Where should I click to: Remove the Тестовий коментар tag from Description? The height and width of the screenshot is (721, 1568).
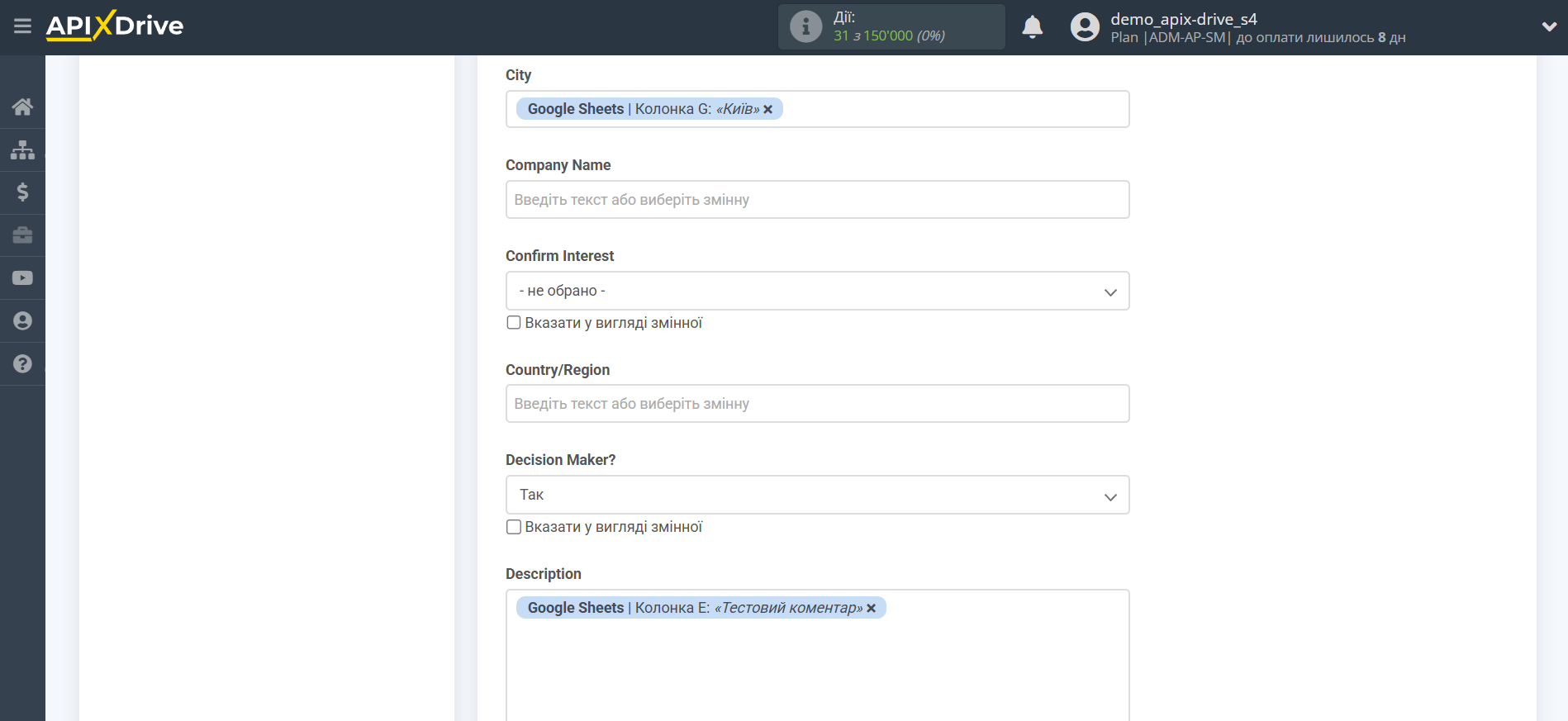[x=871, y=608]
